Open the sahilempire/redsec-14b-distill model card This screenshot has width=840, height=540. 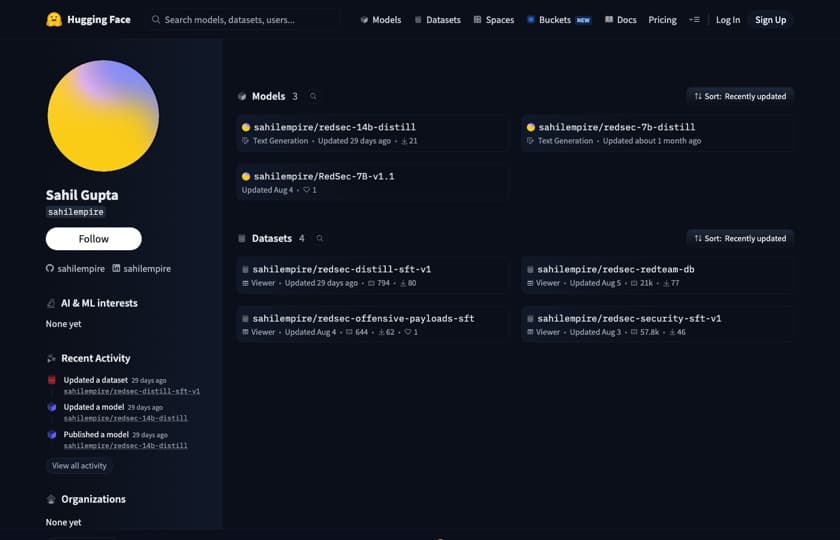pyautogui.click(x=372, y=133)
